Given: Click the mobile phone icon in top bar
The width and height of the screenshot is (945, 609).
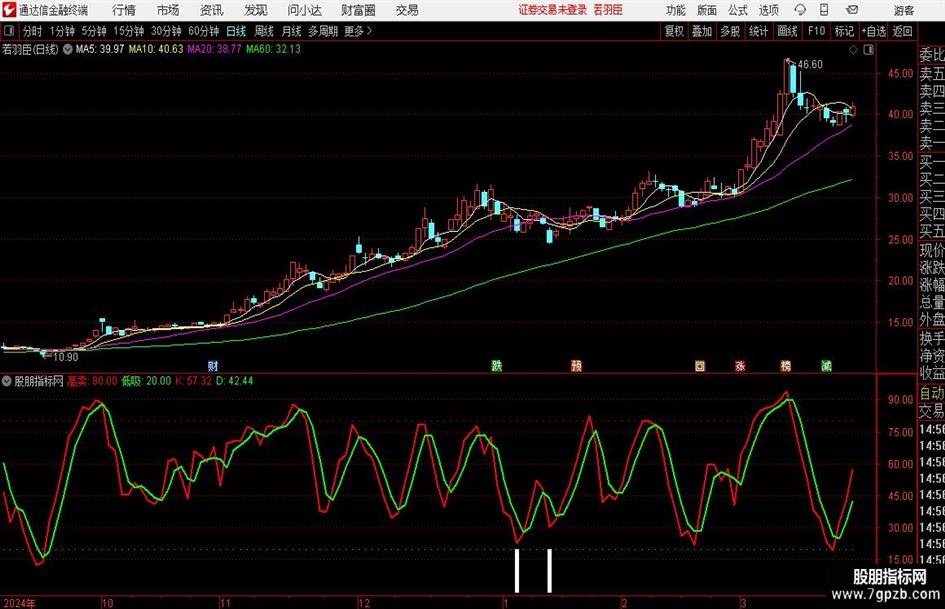Looking at the screenshot, I should pos(824,10).
